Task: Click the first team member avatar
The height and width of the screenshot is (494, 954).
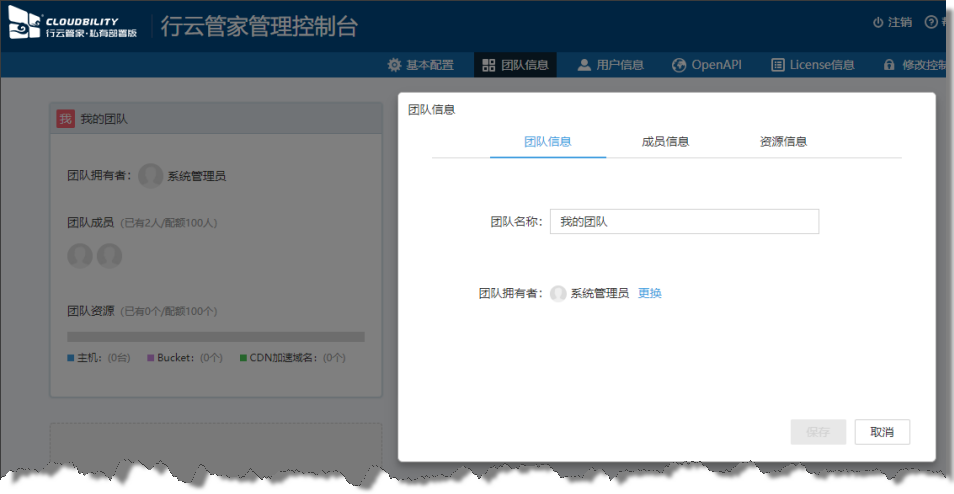Action: coord(80,256)
